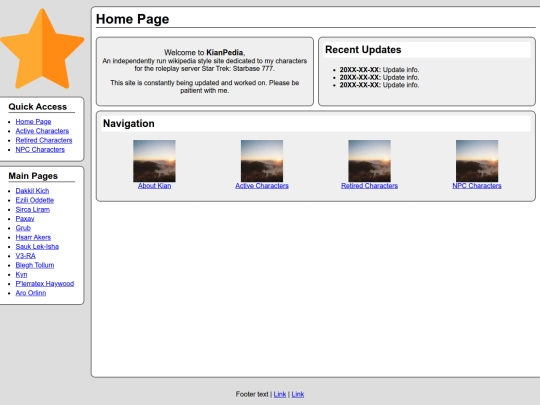Click the second footer Link
Screen dimensions: 540x405
[x=298, y=394]
